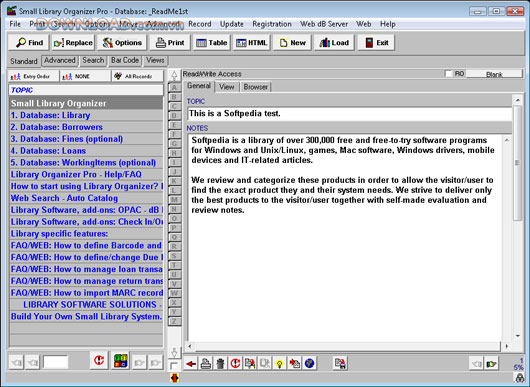Click the green pointing hand next-record icon
Image resolution: width=530 pixels, height=387 pixels.
[491, 364]
